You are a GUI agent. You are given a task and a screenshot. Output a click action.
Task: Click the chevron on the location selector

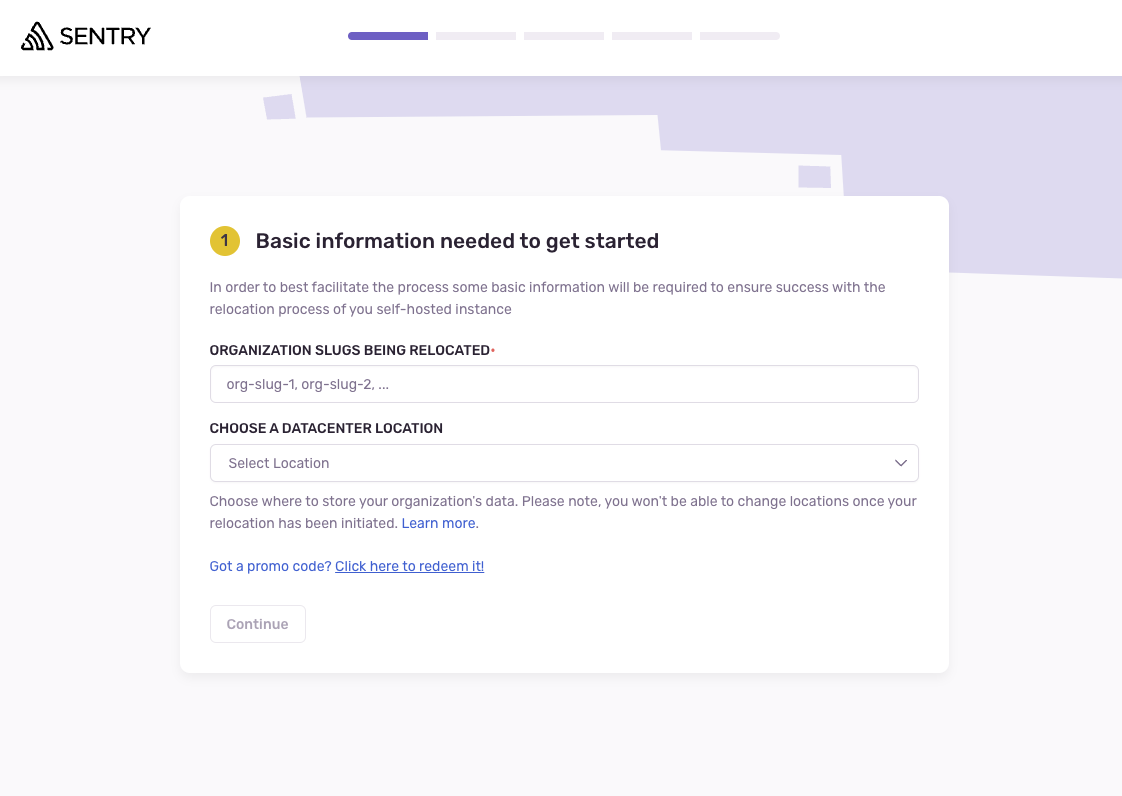pyautogui.click(x=899, y=463)
